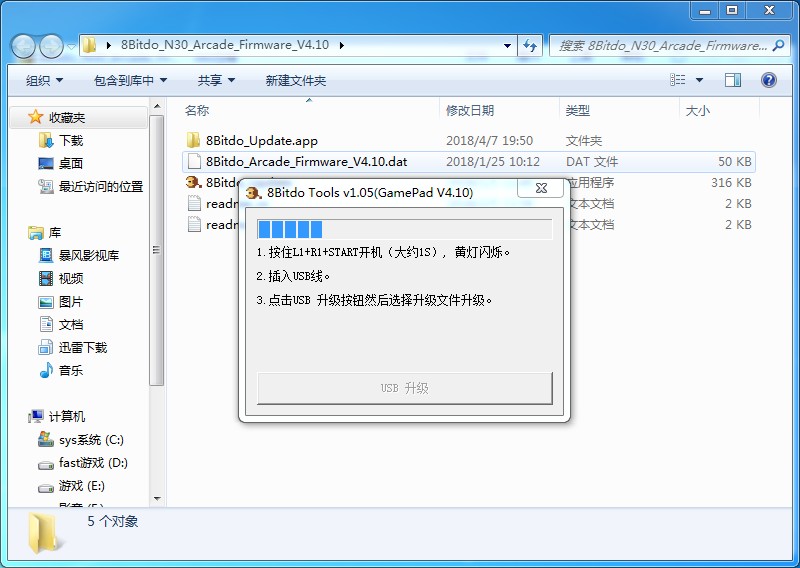Screen dimensions: 800x568
Task: Click the magnifier search icon
Action: coord(779,45)
